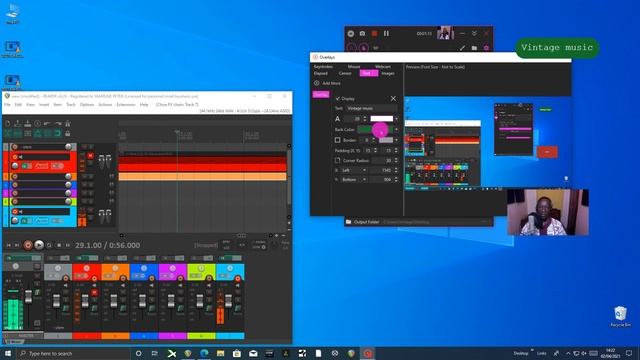Enable the Border checkbox in Overlays
This screenshot has height=360, width=640.
click(x=338, y=140)
